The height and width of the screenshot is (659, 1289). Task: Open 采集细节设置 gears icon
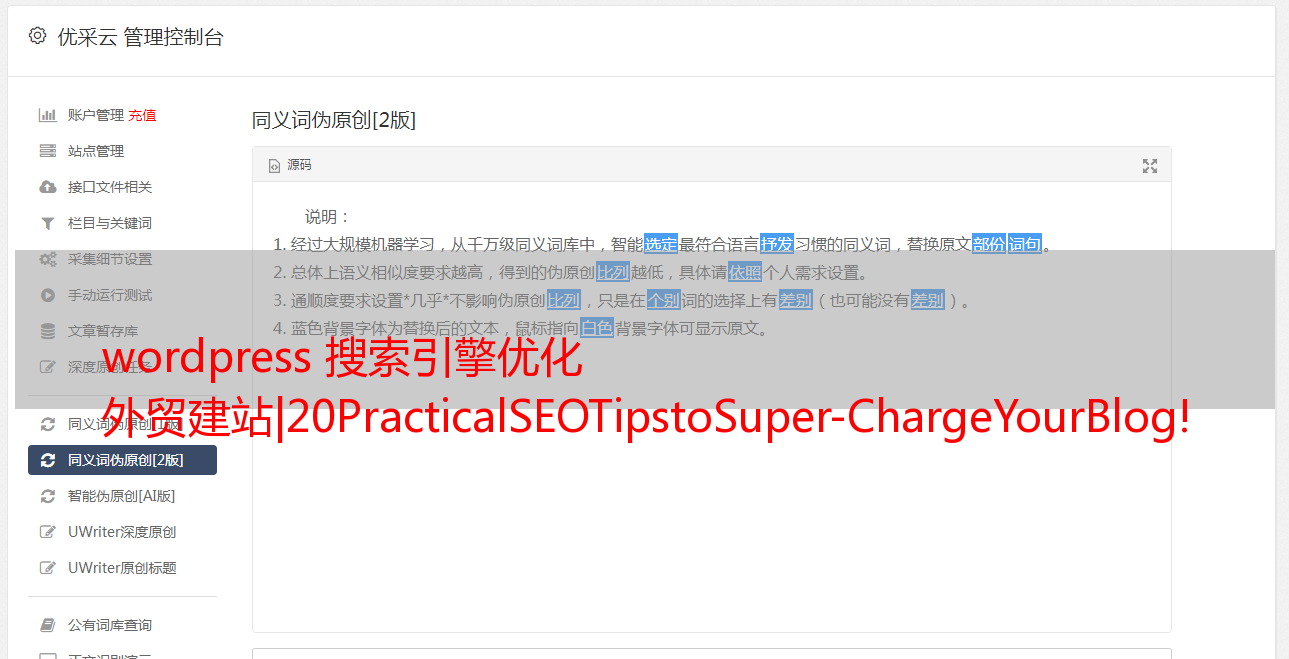[47, 259]
